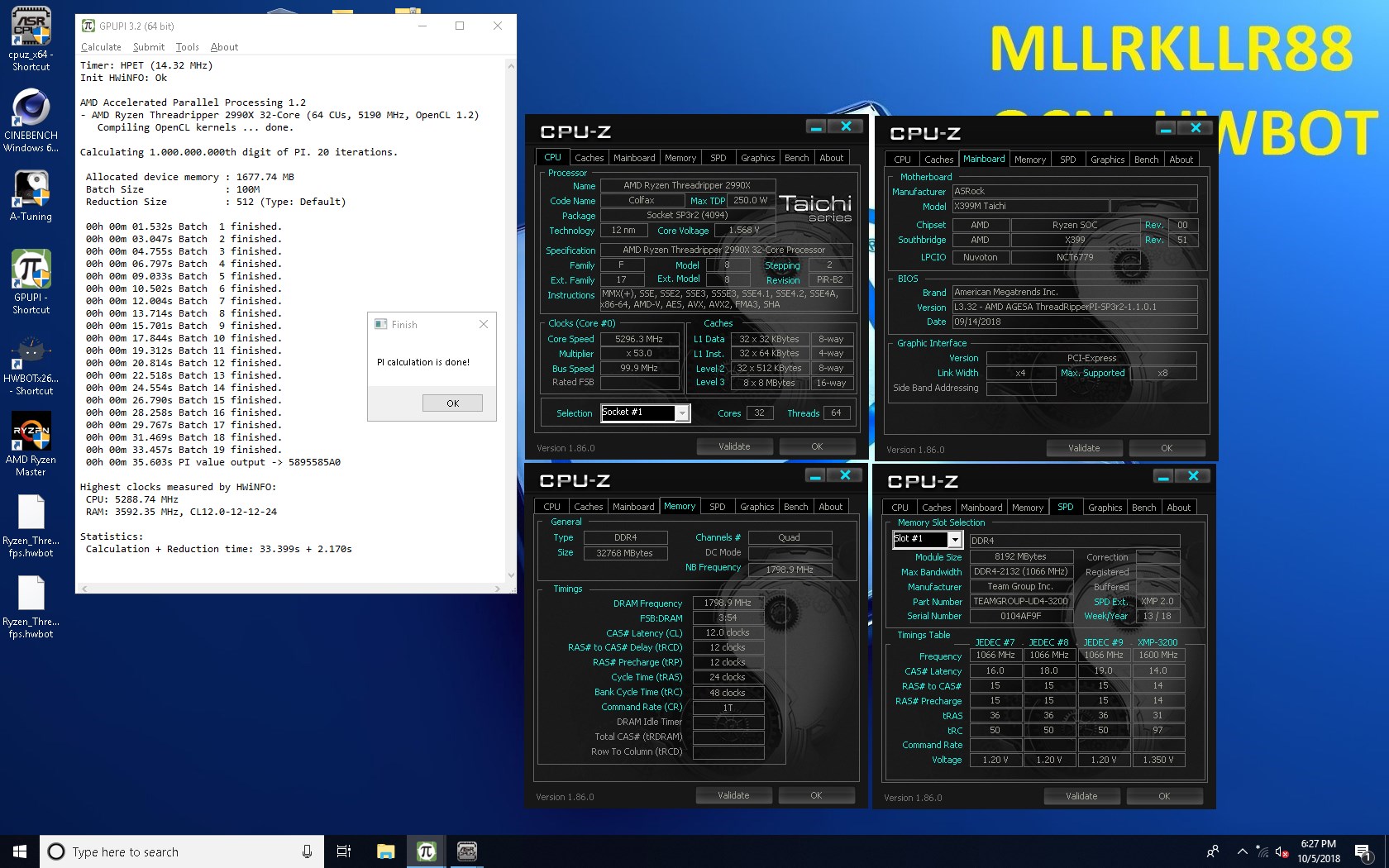Screen dimensions: 1389x868
Task: Click the Windows Start button
Action: point(20,851)
